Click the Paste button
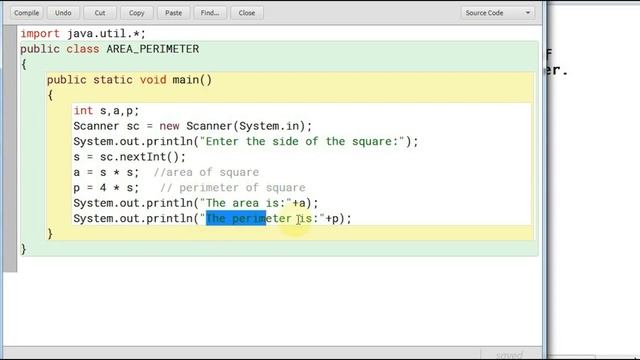The height and width of the screenshot is (360, 640). pos(173,13)
